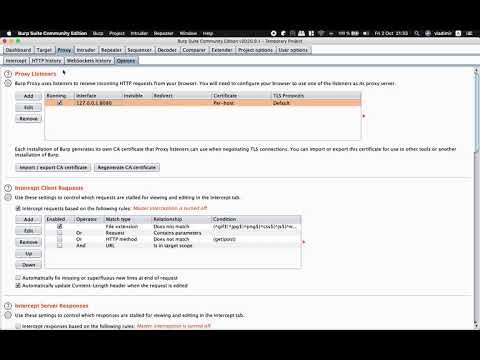Click the Certificate column header
The image size is (480, 360).
(241, 96)
